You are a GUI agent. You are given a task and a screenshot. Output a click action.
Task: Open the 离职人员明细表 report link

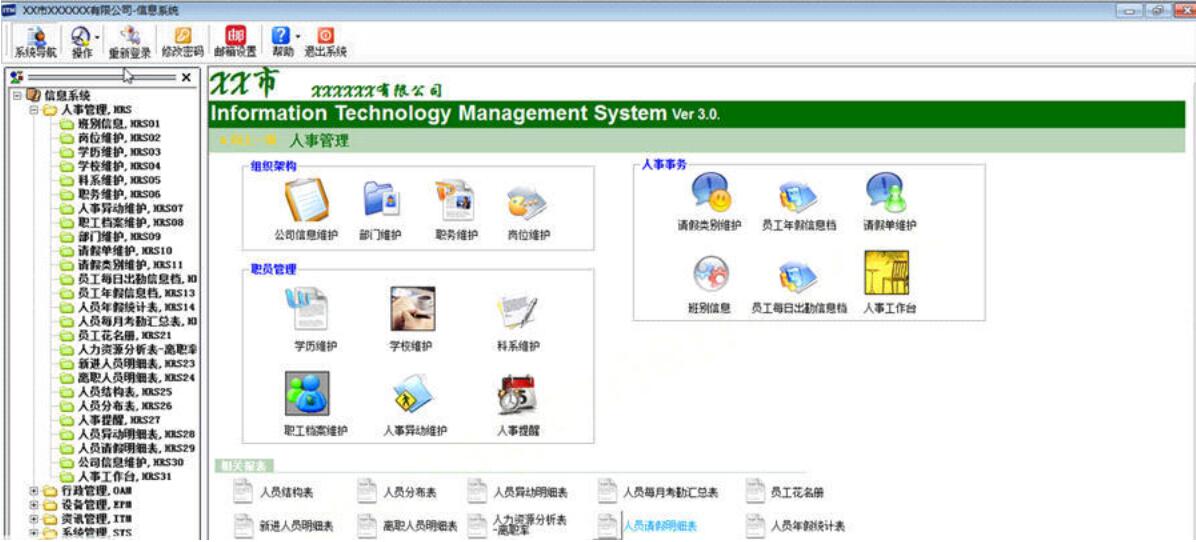pyautogui.click(x=420, y=526)
